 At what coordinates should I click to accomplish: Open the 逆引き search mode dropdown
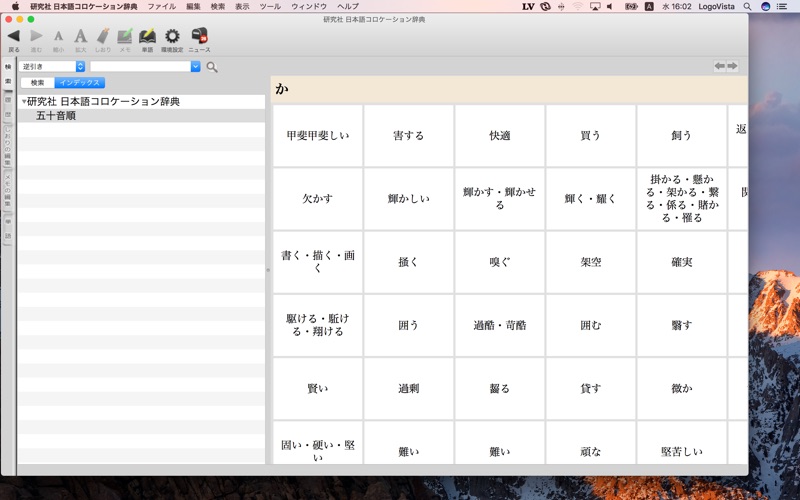[x=52, y=67]
